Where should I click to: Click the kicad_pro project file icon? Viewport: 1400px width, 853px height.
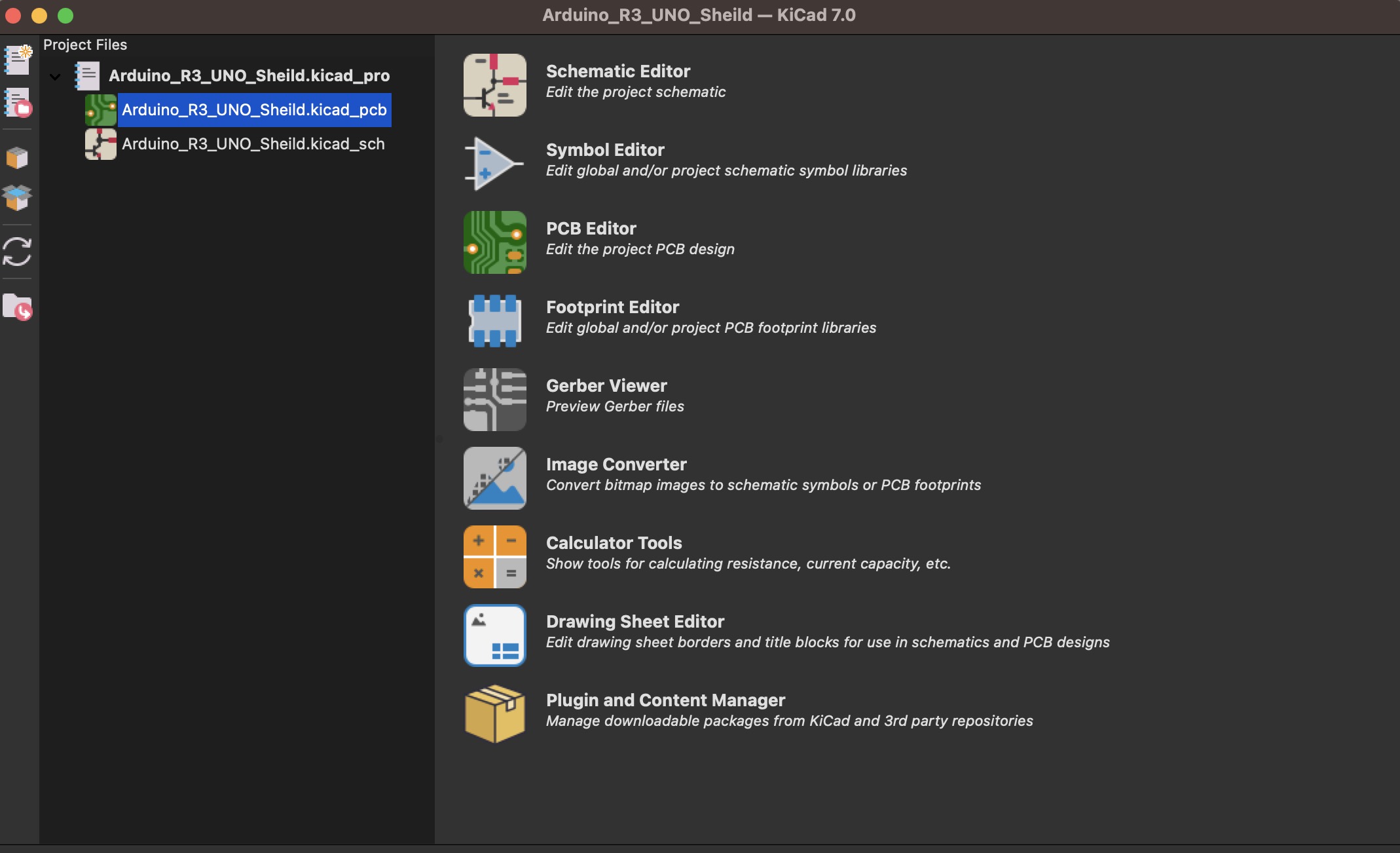pyautogui.click(x=86, y=75)
